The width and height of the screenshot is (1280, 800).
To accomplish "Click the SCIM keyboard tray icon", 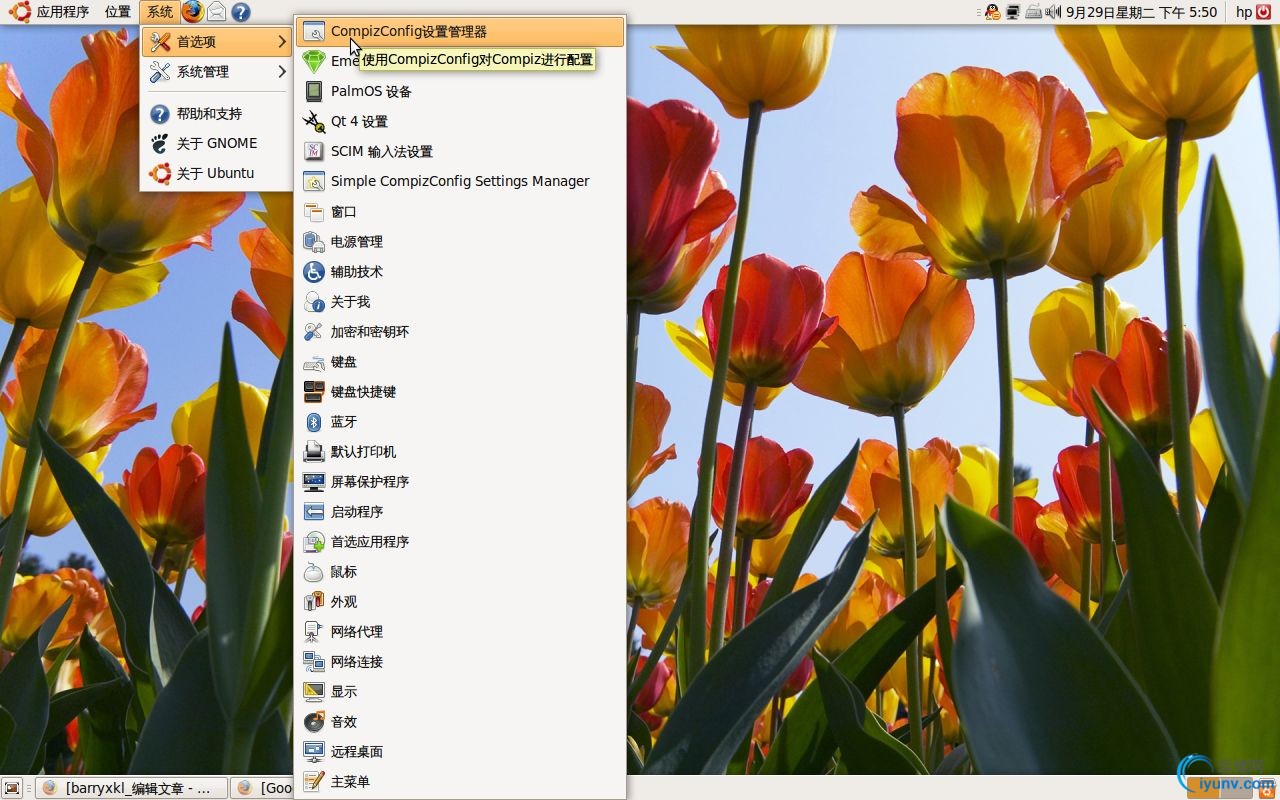I will [1033, 12].
